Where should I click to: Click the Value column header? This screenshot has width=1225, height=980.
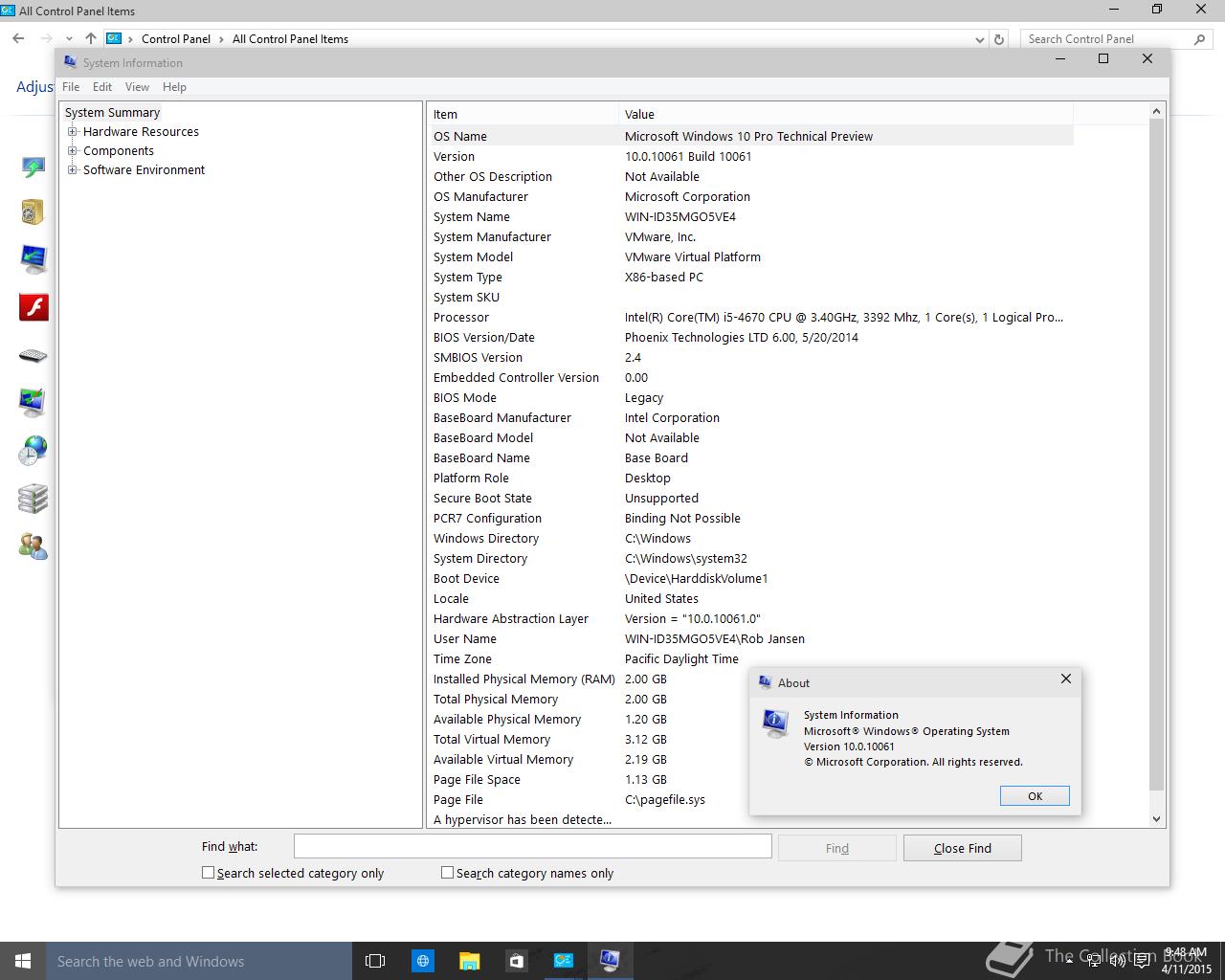[846, 114]
